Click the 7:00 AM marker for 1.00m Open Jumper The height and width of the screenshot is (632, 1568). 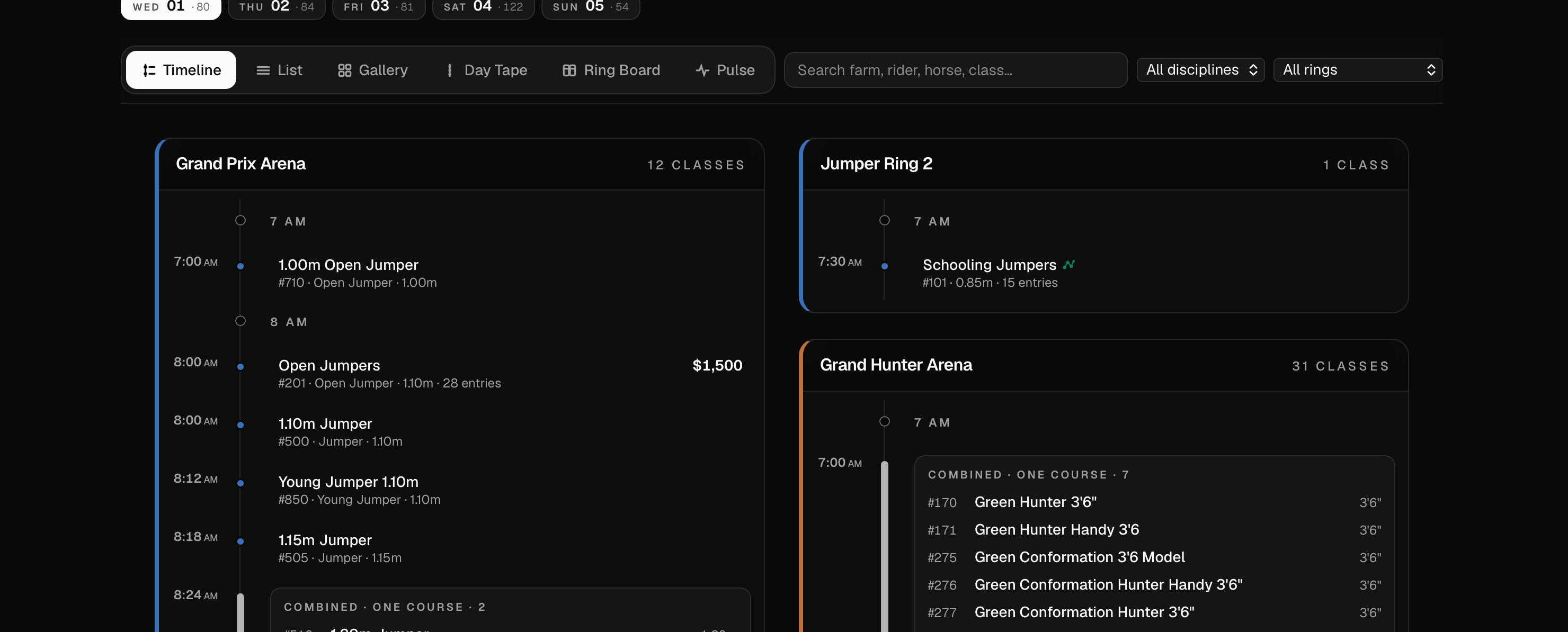[x=240, y=266]
